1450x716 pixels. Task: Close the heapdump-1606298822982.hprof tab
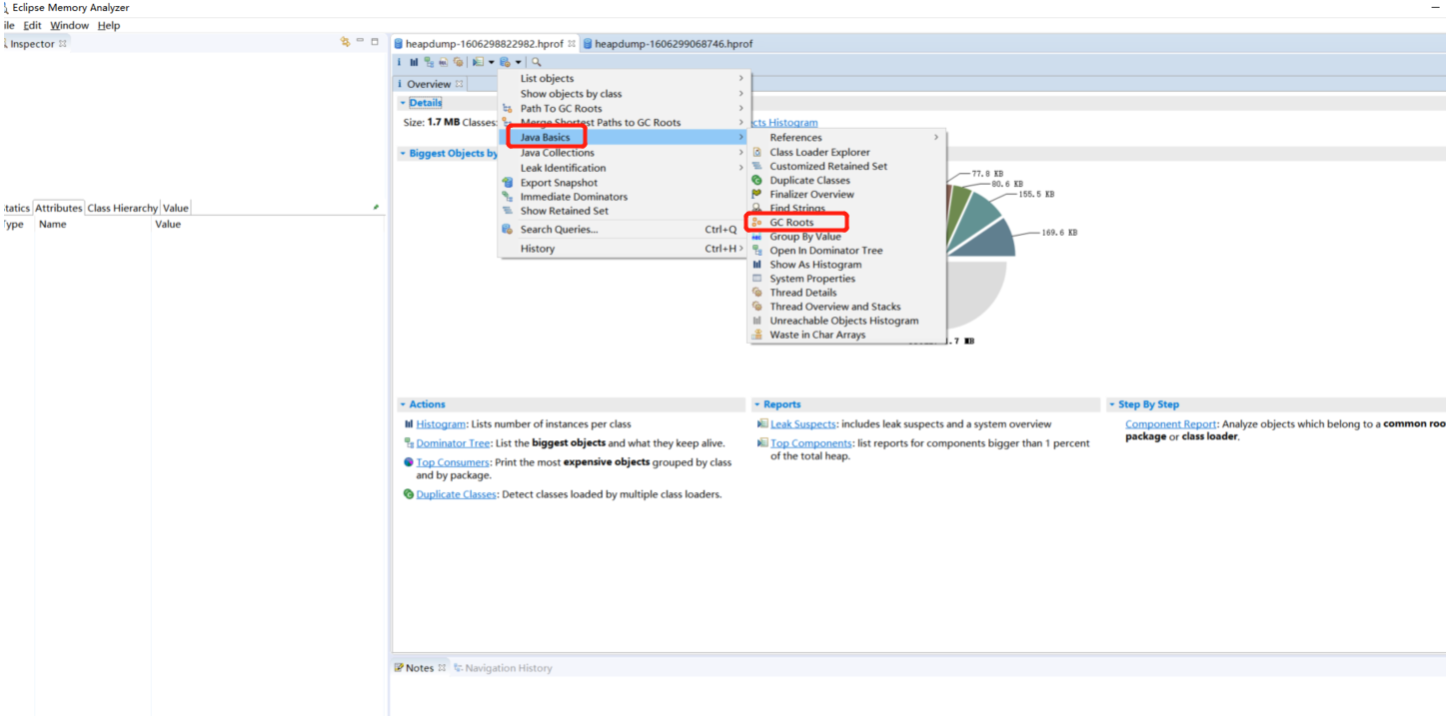(572, 44)
